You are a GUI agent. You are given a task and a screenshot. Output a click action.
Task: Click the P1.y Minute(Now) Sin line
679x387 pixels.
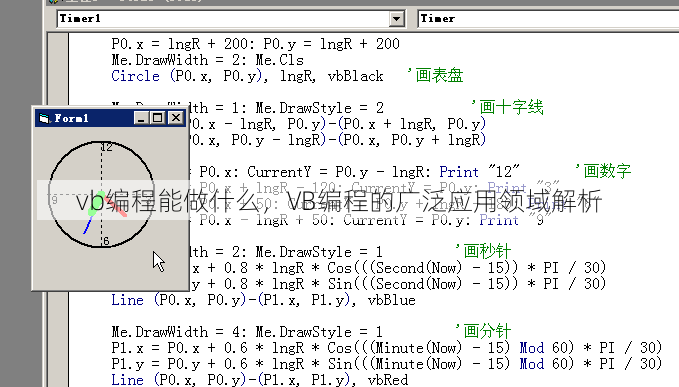coord(387,364)
